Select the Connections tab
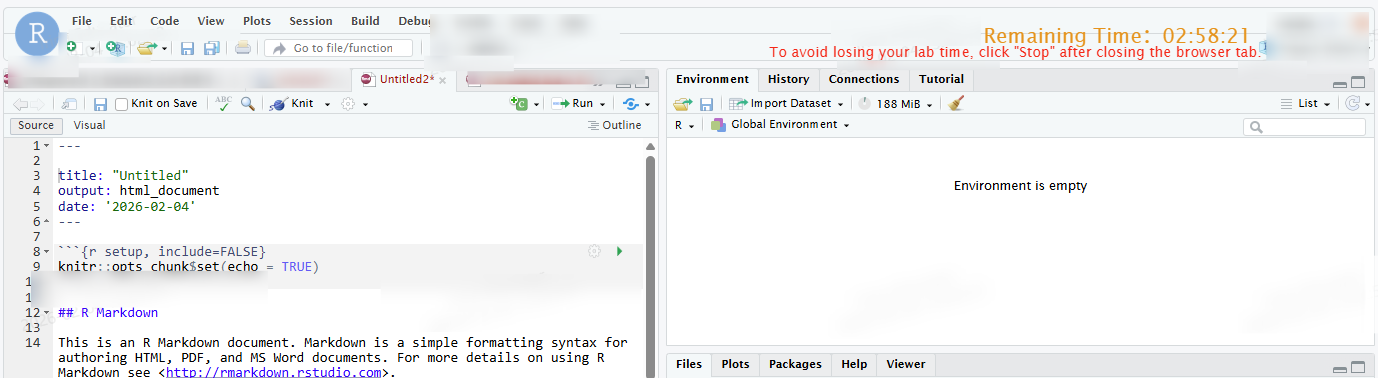 tap(864, 80)
